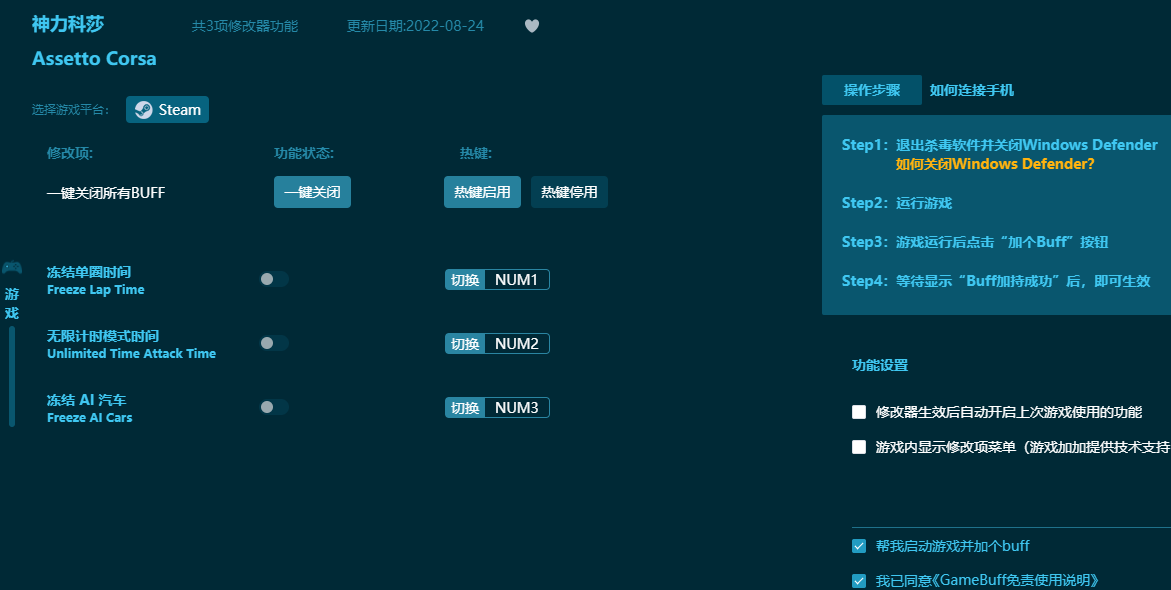Open GameBuff免责使用说明 link

tap(1016, 580)
